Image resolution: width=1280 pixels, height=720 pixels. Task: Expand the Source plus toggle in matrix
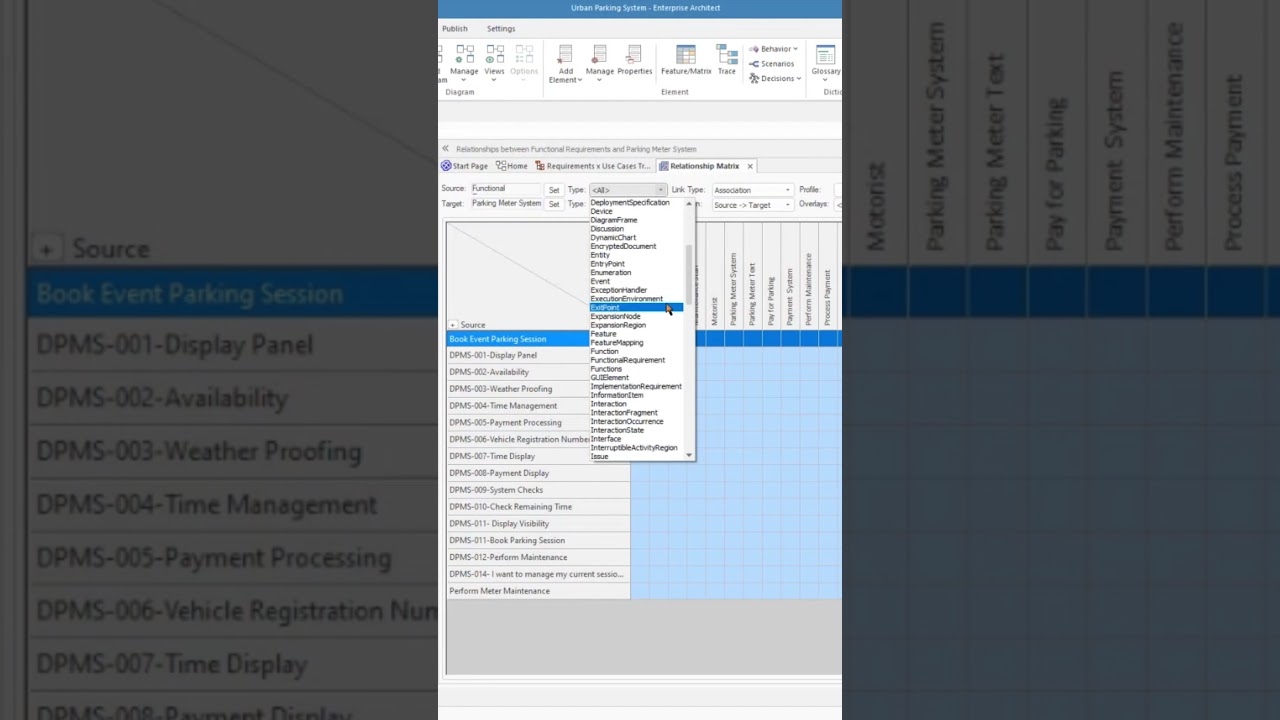point(453,325)
